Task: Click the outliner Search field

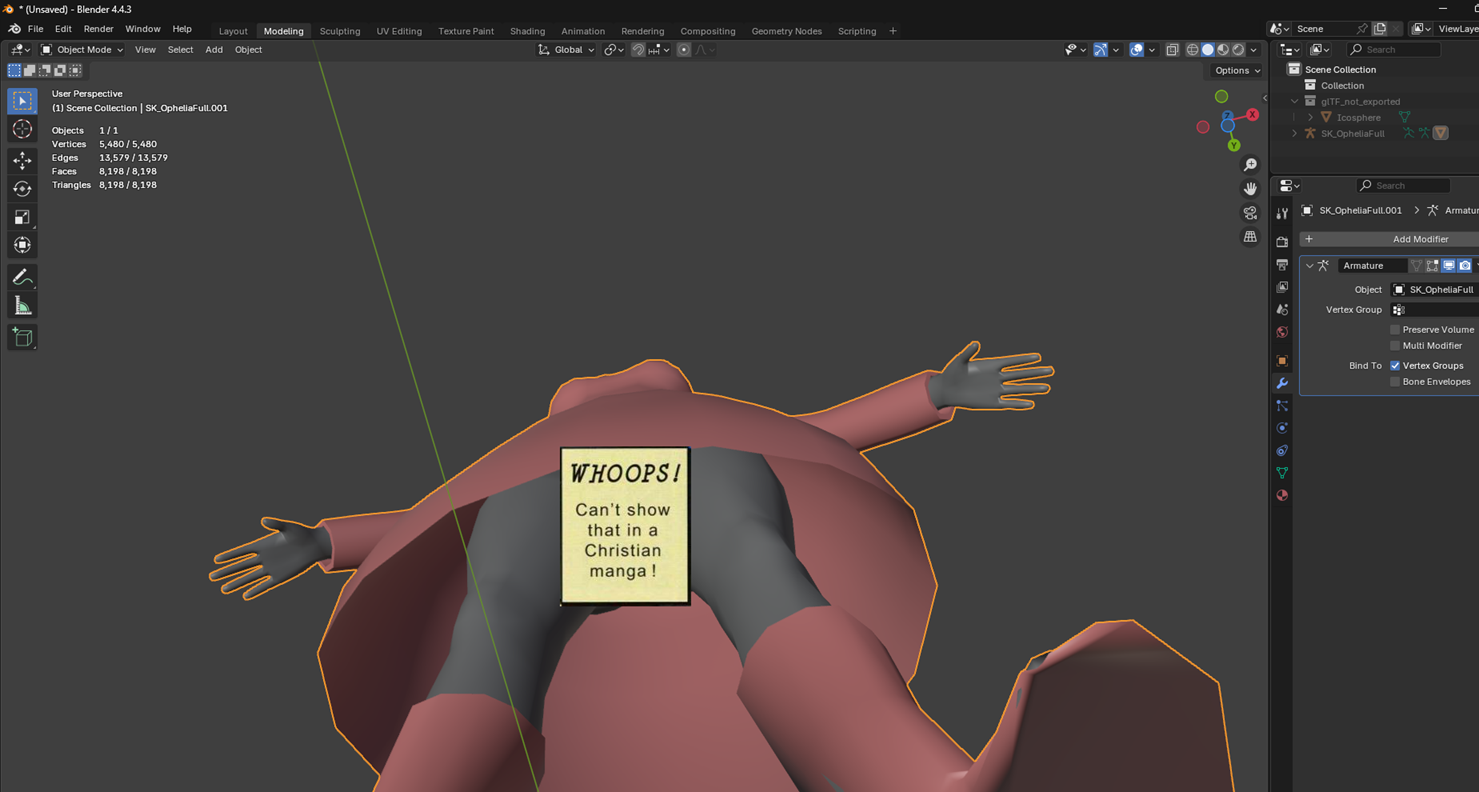Action: [1394, 49]
